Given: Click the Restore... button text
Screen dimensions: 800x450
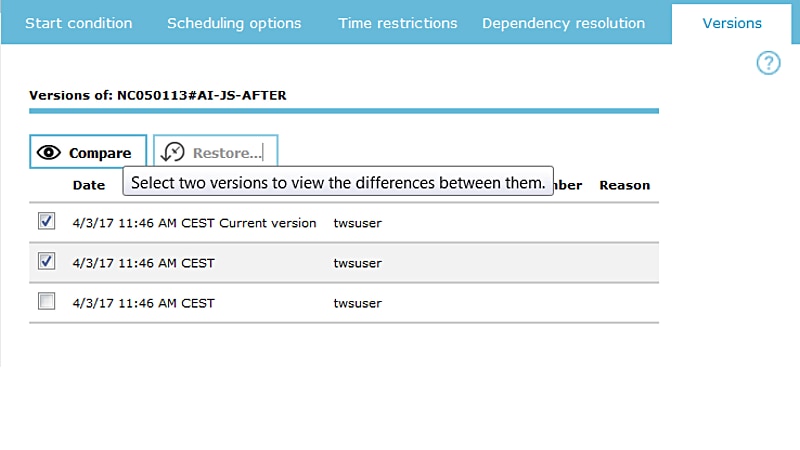Looking at the screenshot, I should click(227, 153).
